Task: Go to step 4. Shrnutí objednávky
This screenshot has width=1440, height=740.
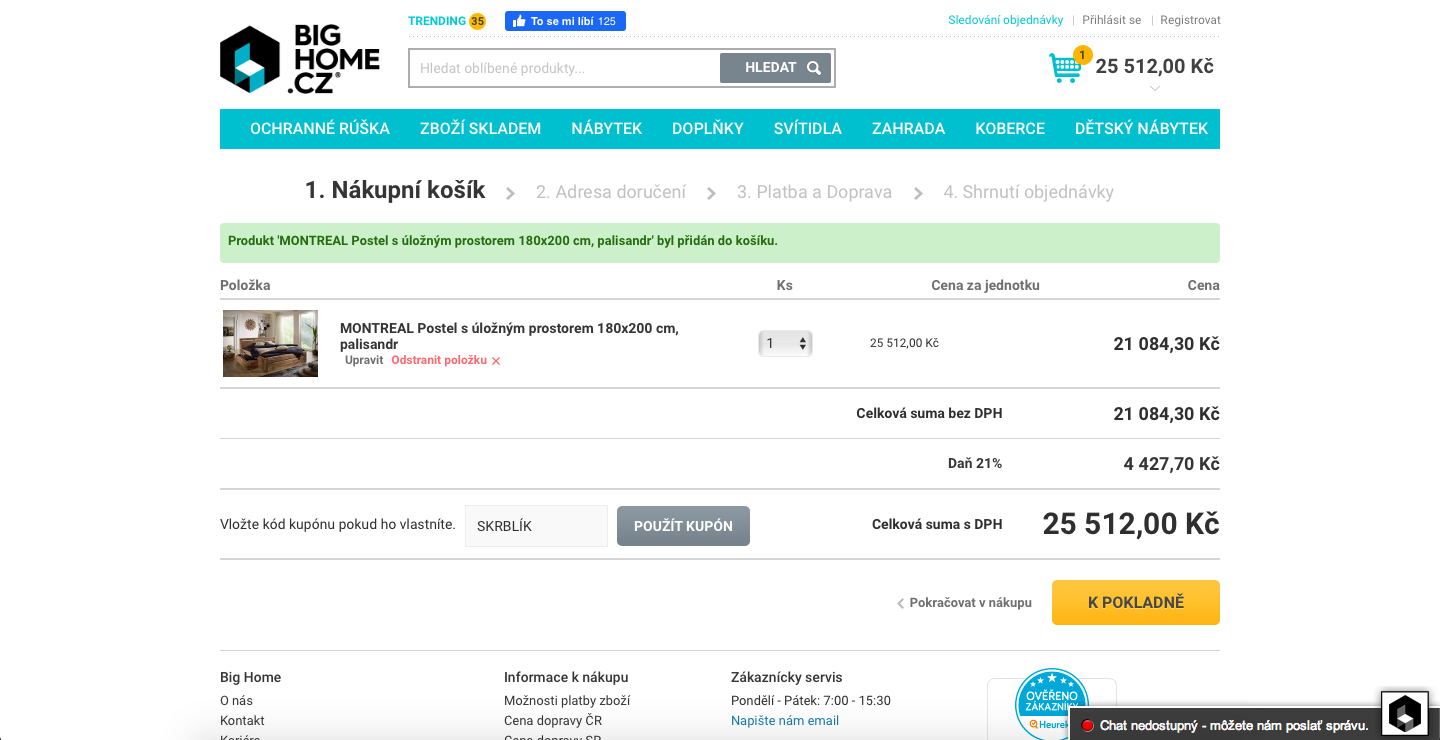Action: pyautogui.click(x=1028, y=192)
